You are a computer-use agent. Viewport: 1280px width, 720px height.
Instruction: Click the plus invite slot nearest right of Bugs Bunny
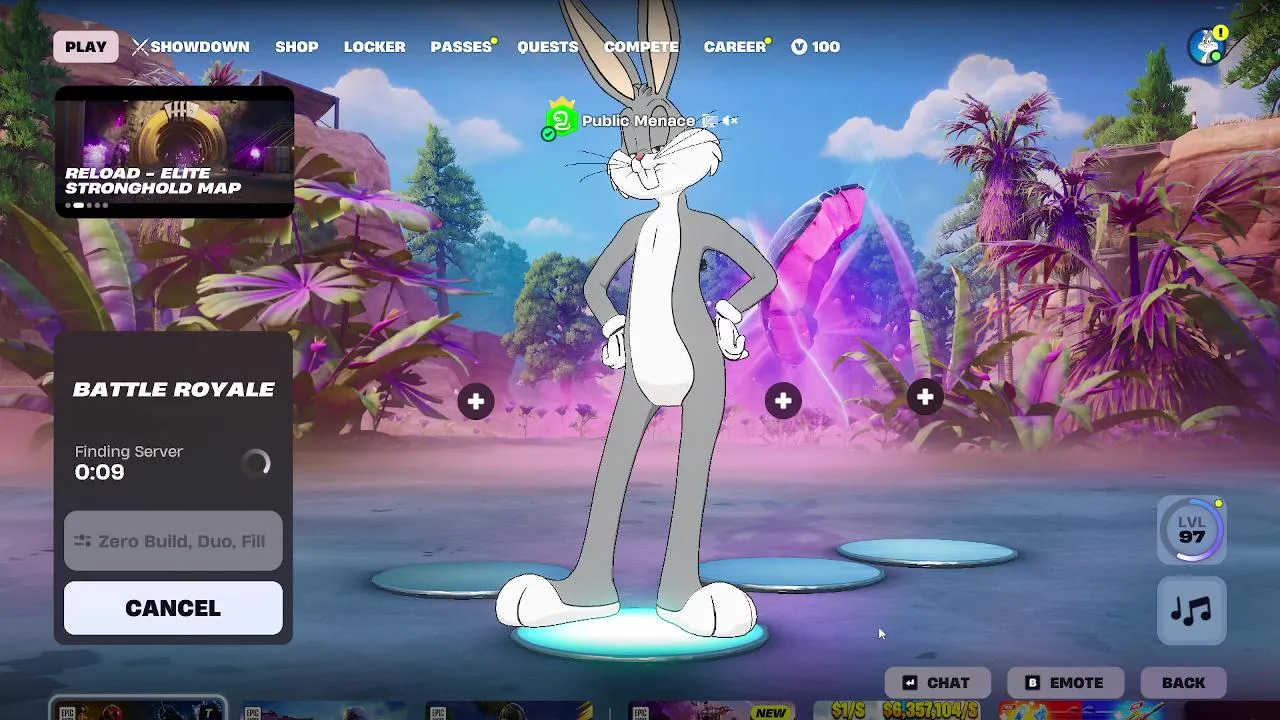point(783,401)
